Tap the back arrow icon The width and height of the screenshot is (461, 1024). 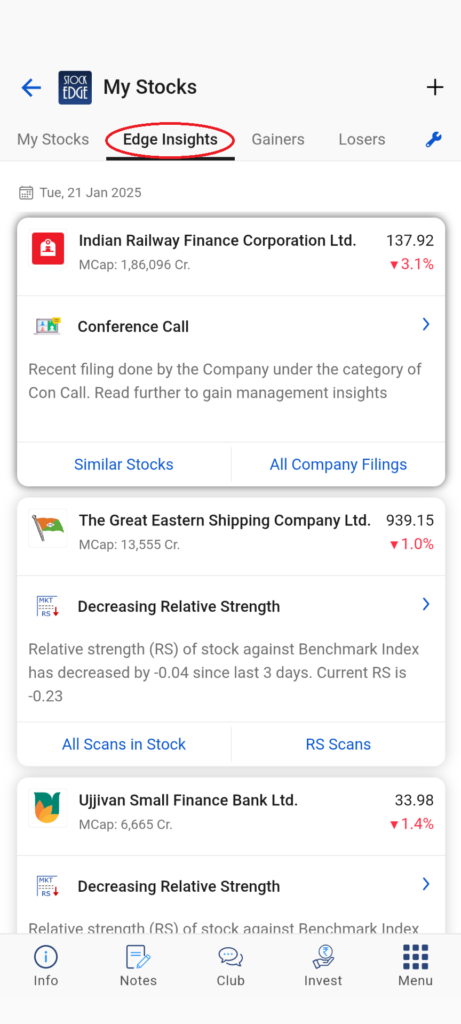tap(31, 88)
